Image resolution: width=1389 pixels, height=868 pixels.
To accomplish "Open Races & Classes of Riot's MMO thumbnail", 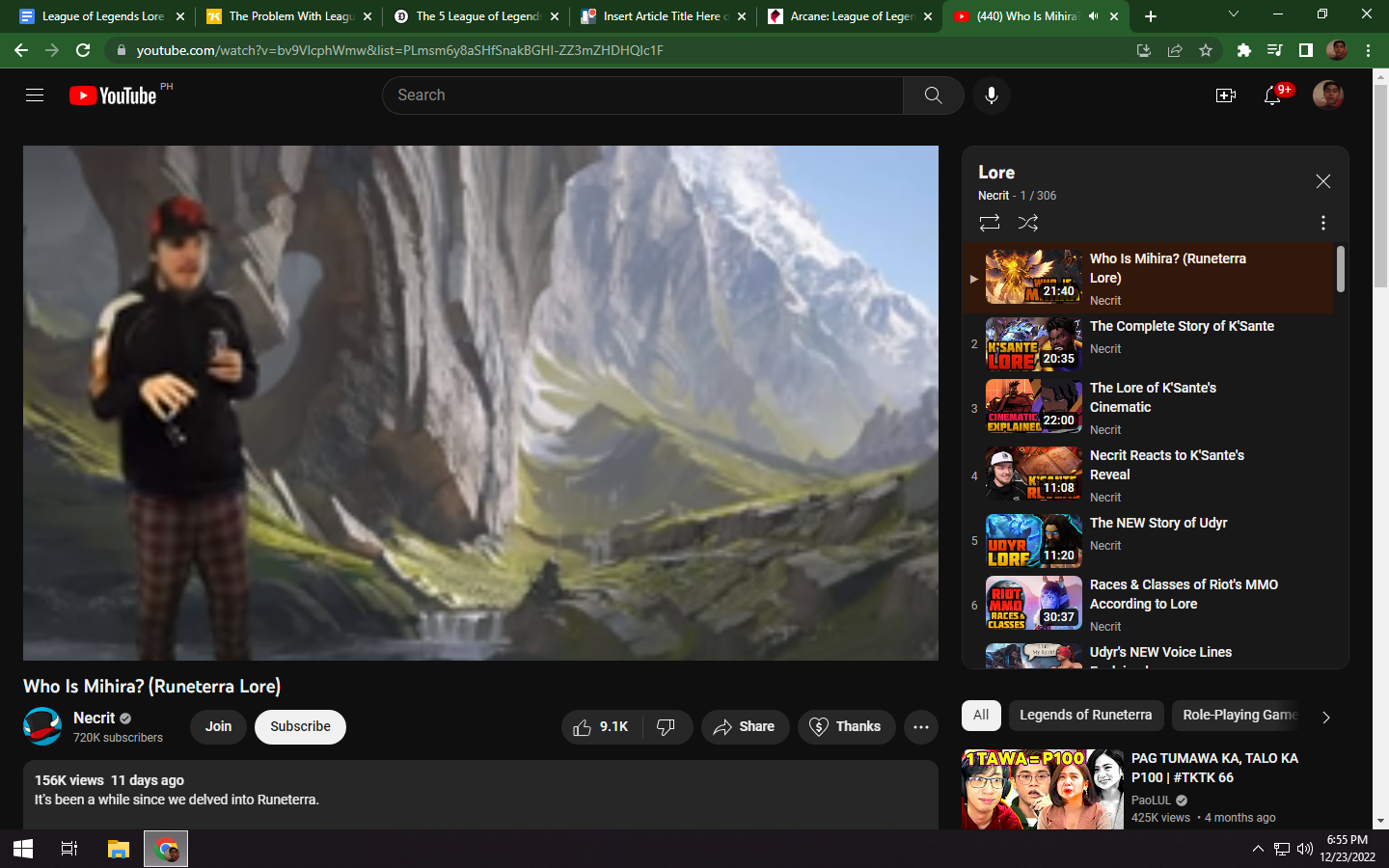I will pyautogui.click(x=1033, y=603).
